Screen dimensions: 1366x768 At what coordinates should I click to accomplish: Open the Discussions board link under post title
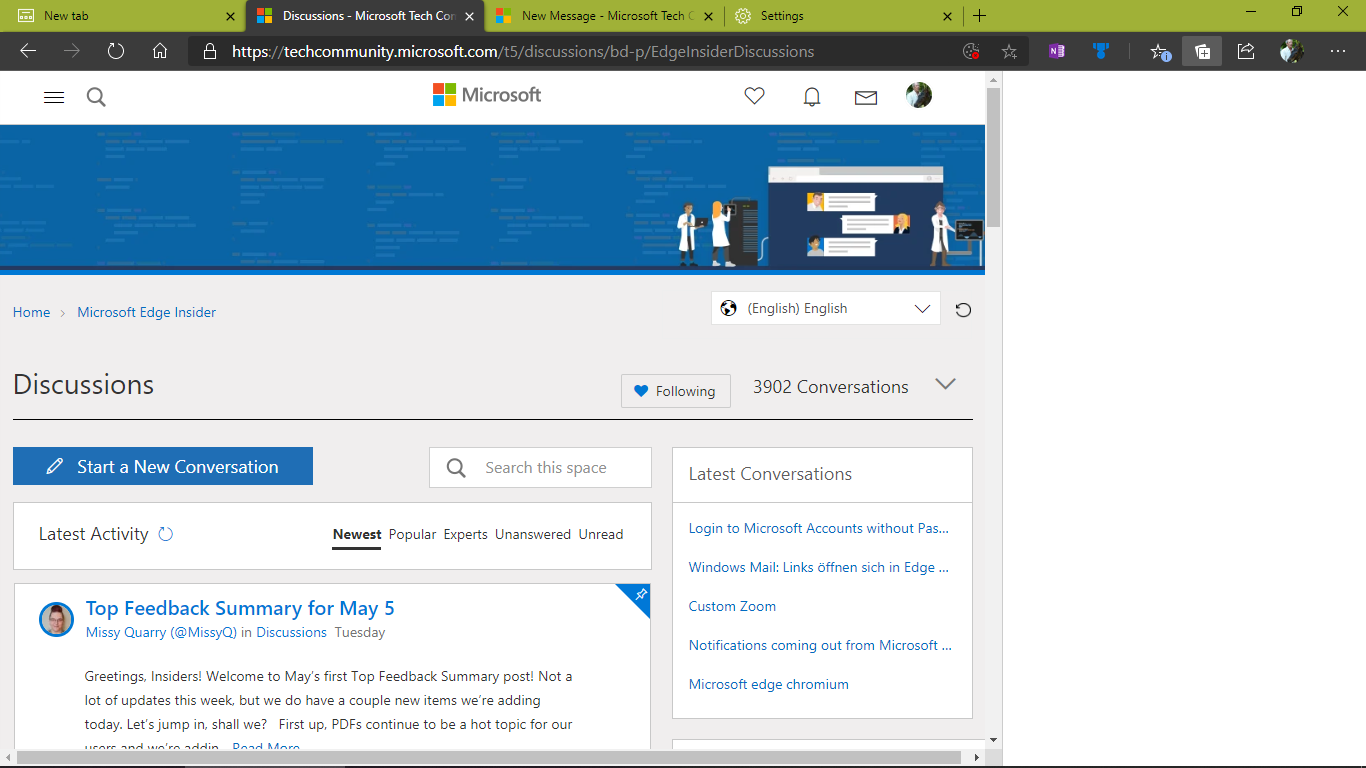[x=292, y=632]
